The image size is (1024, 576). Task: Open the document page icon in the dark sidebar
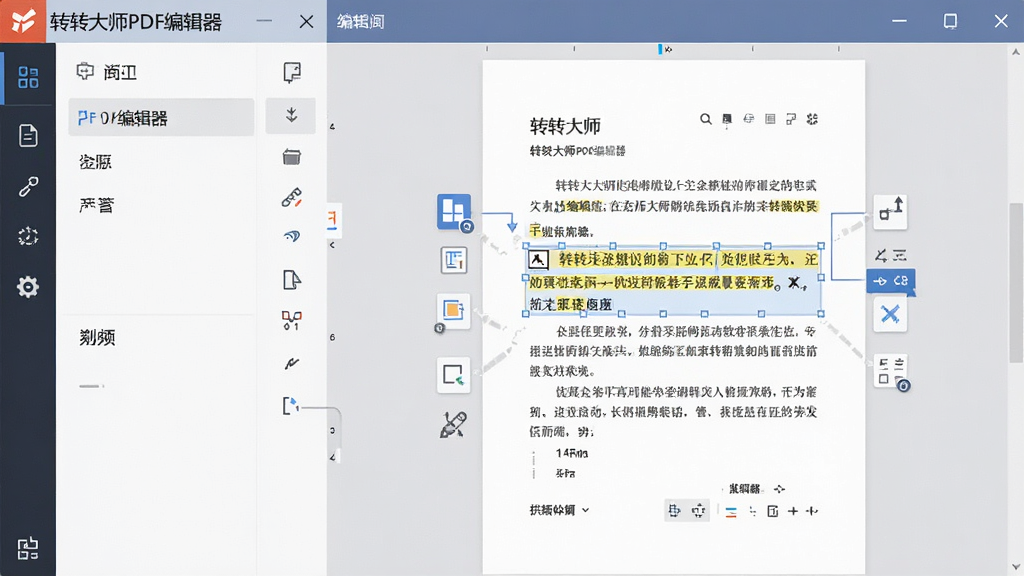(27, 135)
